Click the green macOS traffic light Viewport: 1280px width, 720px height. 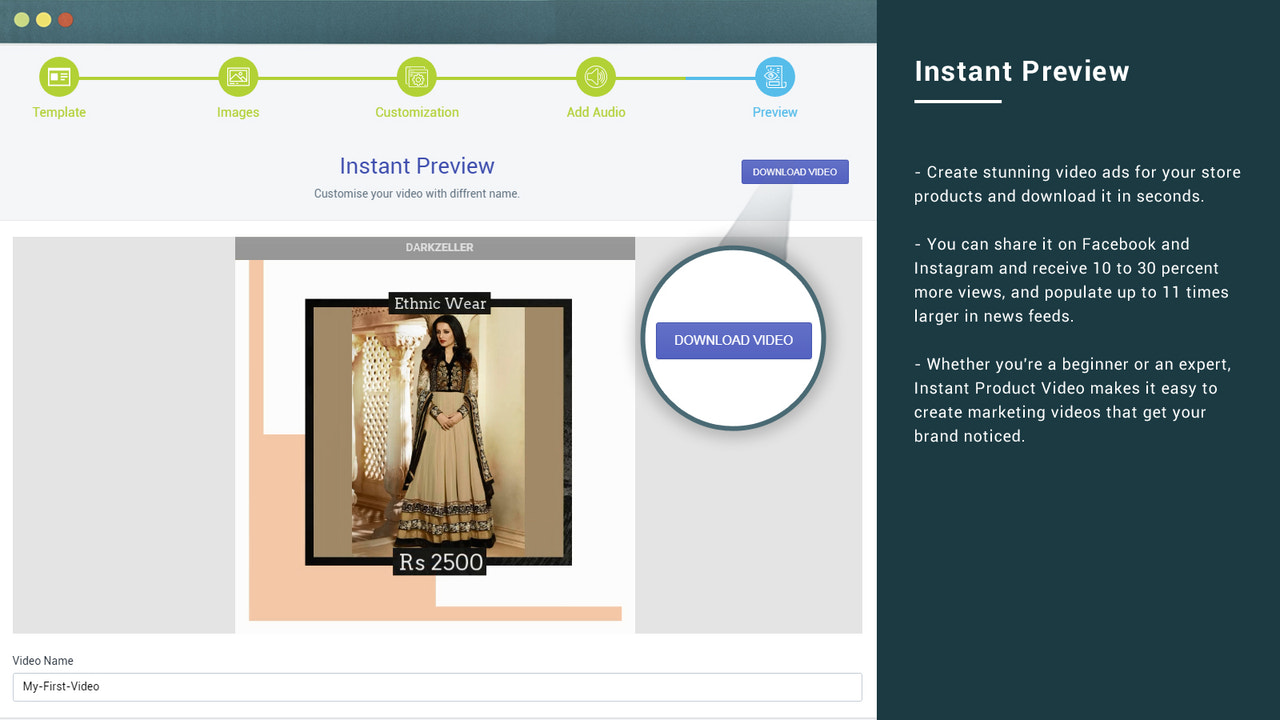tap(21, 18)
